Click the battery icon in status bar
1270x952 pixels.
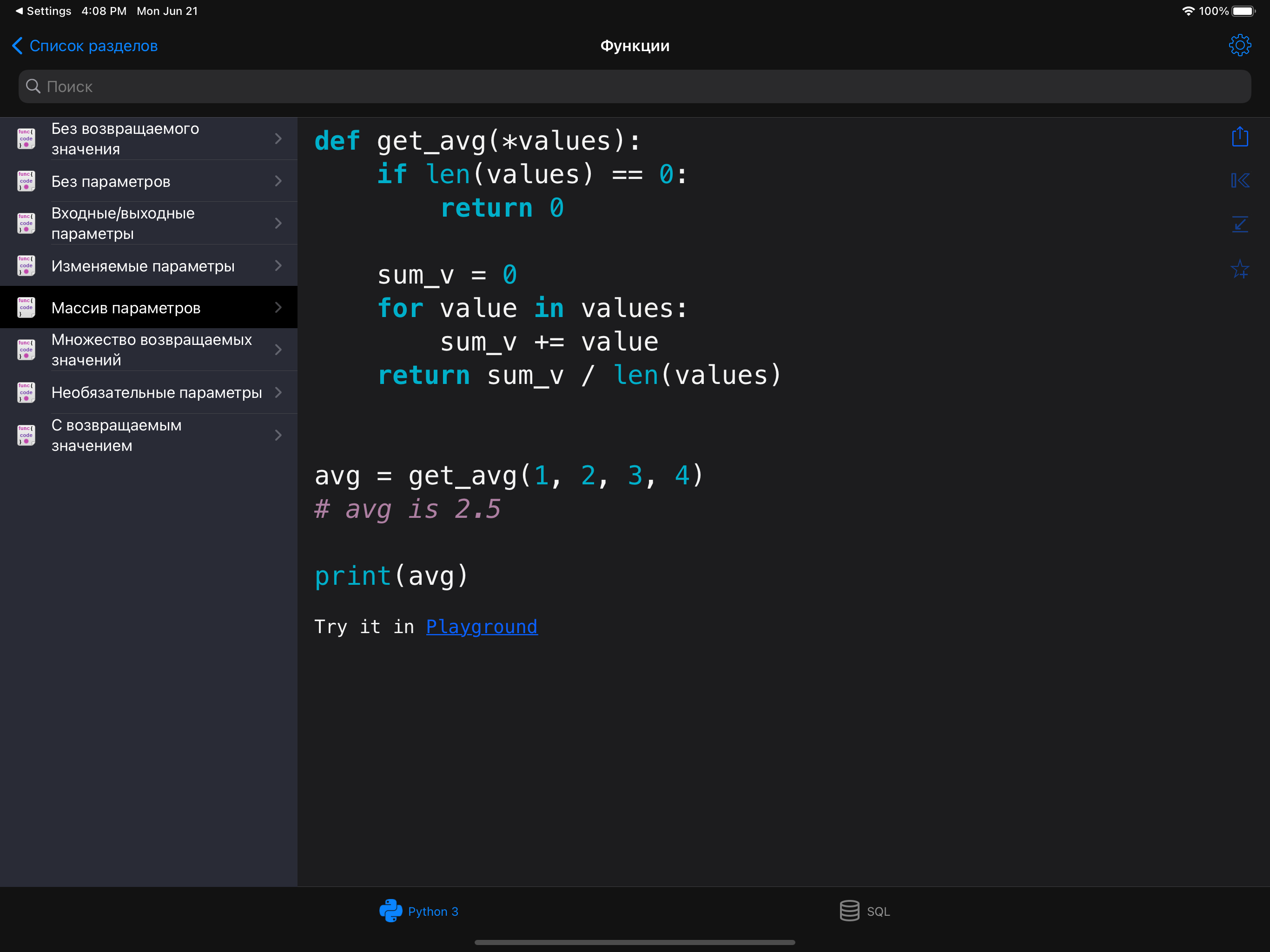click(x=1244, y=11)
